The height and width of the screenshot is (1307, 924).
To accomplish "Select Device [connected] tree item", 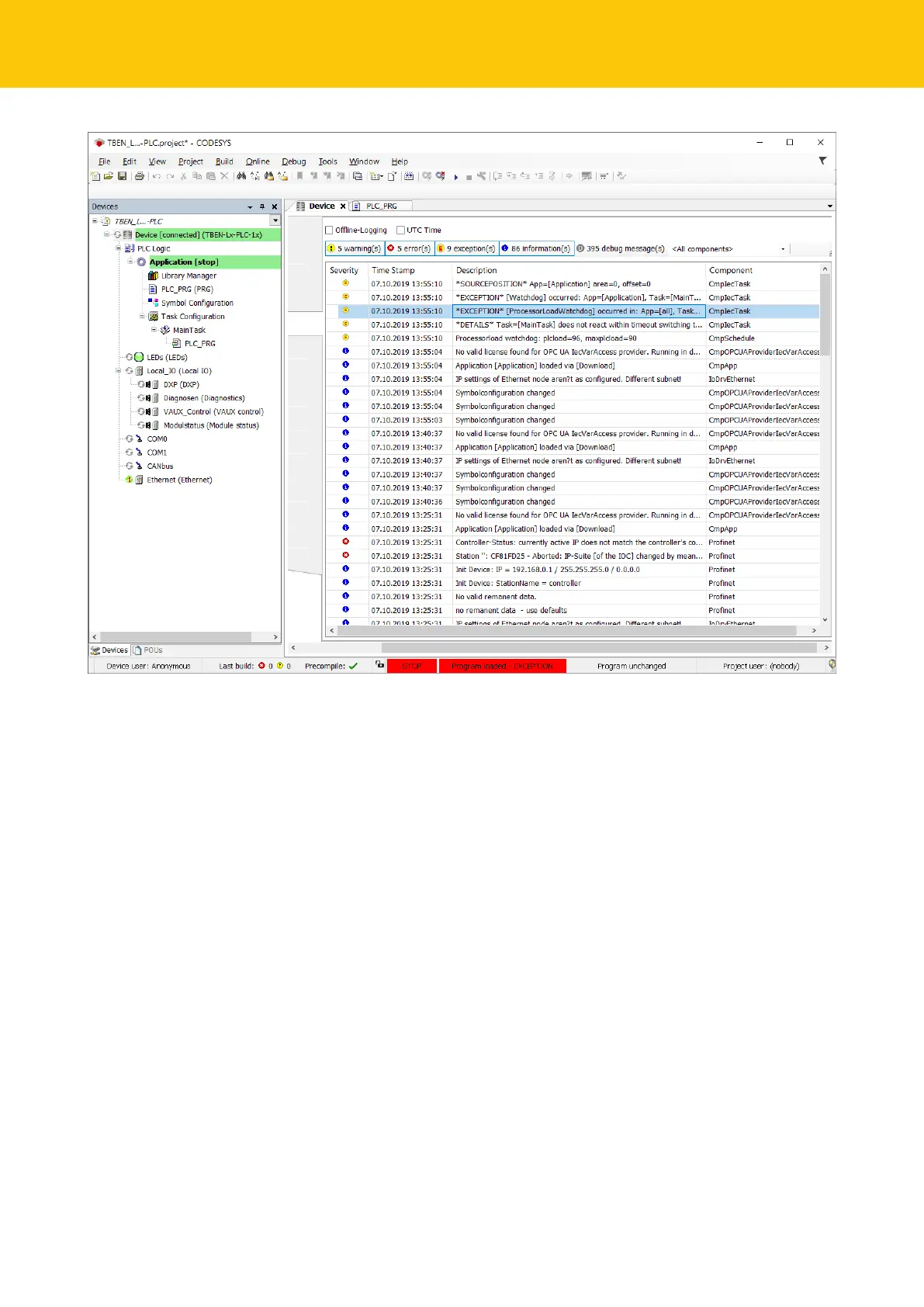I will (198, 234).
